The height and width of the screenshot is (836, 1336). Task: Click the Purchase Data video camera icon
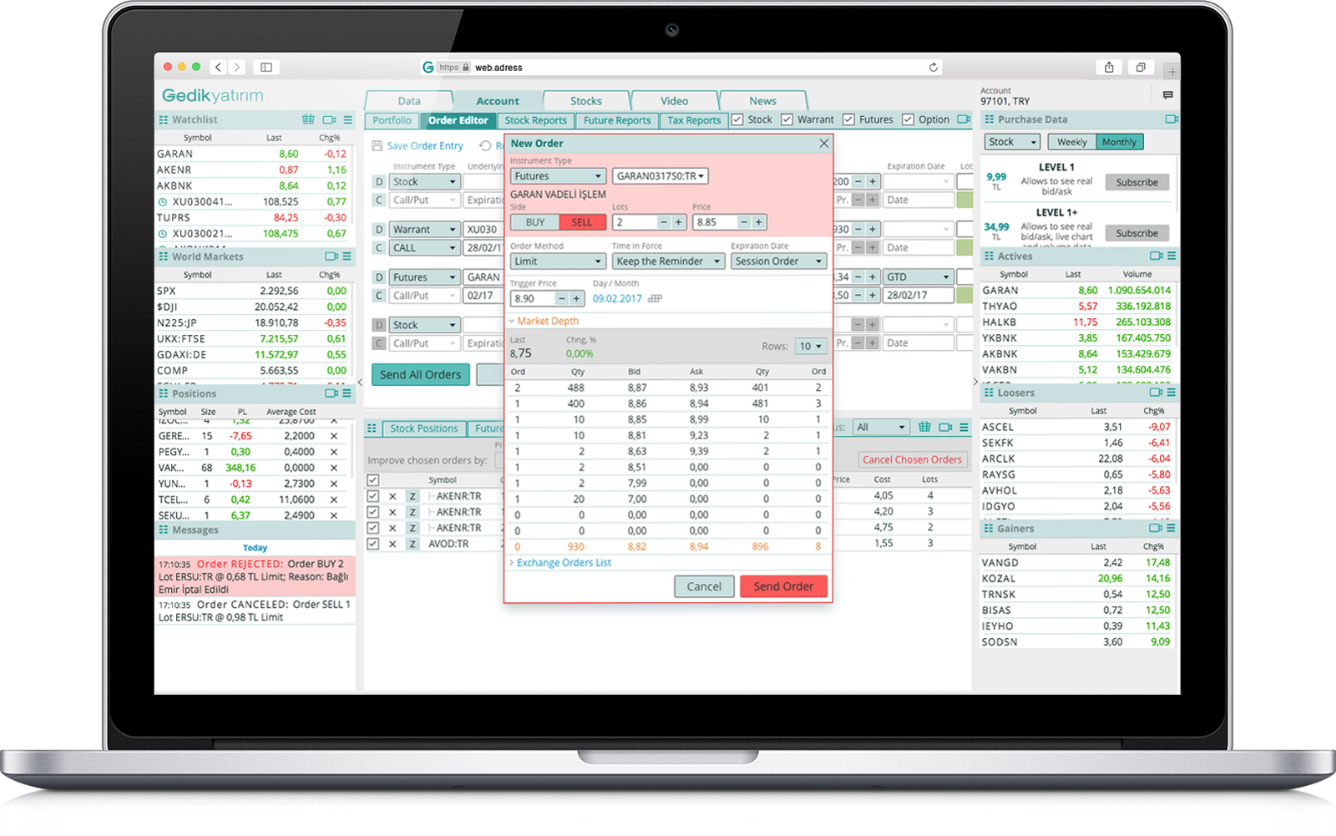coord(1172,119)
